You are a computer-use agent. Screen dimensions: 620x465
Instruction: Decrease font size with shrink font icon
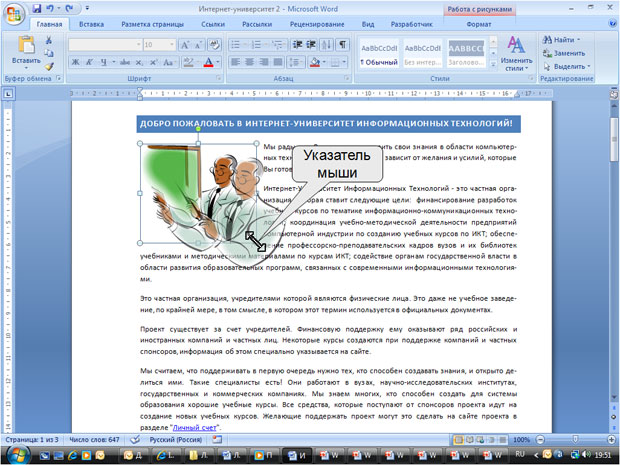[x=198, y=45]
